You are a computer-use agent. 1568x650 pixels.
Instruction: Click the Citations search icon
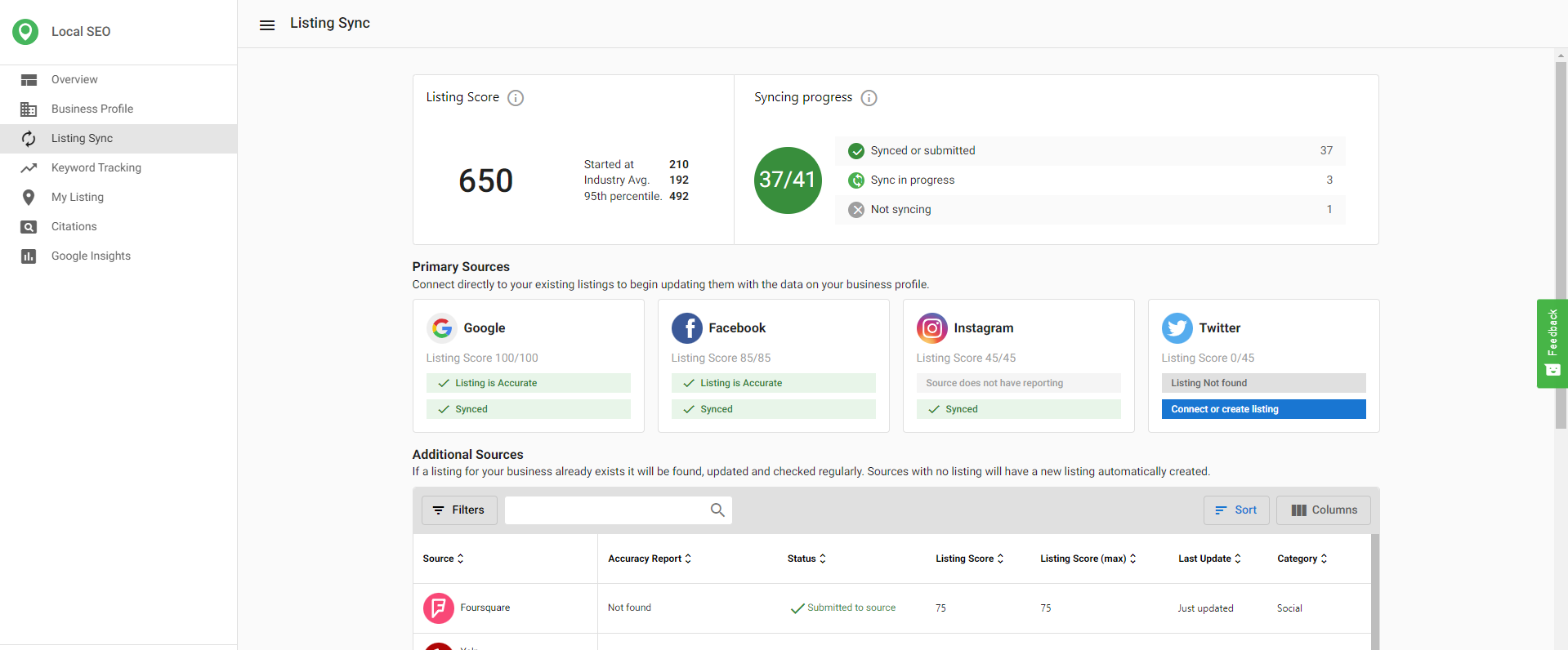pyautogui.click(x=29, y=227)
